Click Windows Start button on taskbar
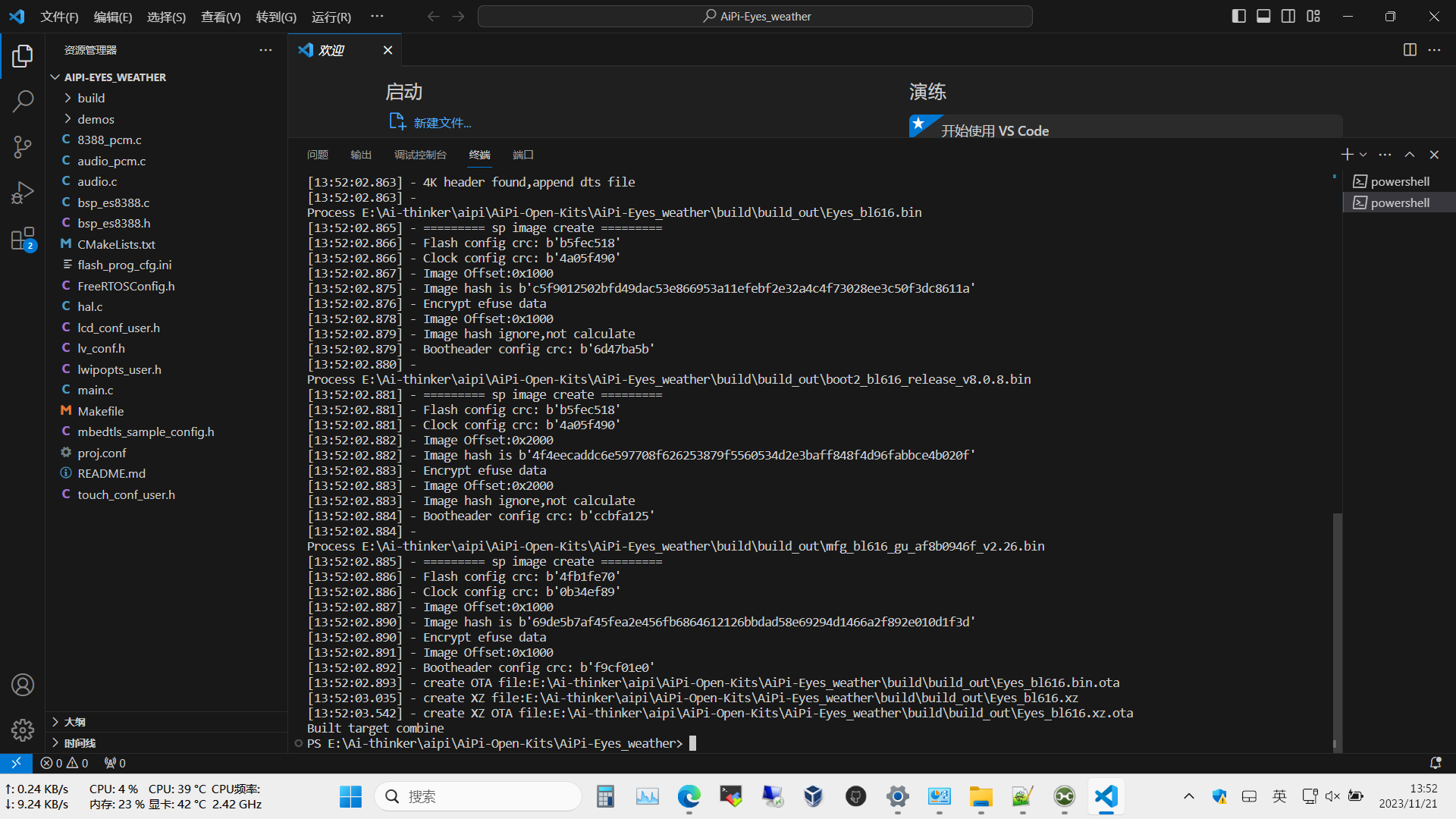This screenshot has height=819, width=1456. click(x=350, y=796)
